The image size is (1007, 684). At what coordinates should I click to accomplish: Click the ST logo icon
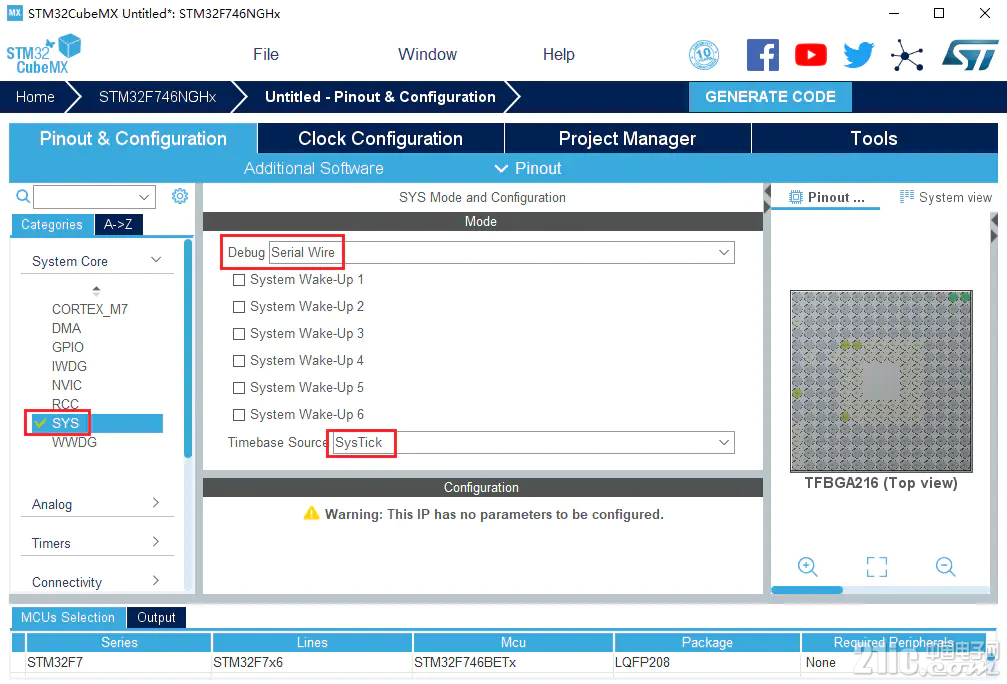(x=970, y=55)
